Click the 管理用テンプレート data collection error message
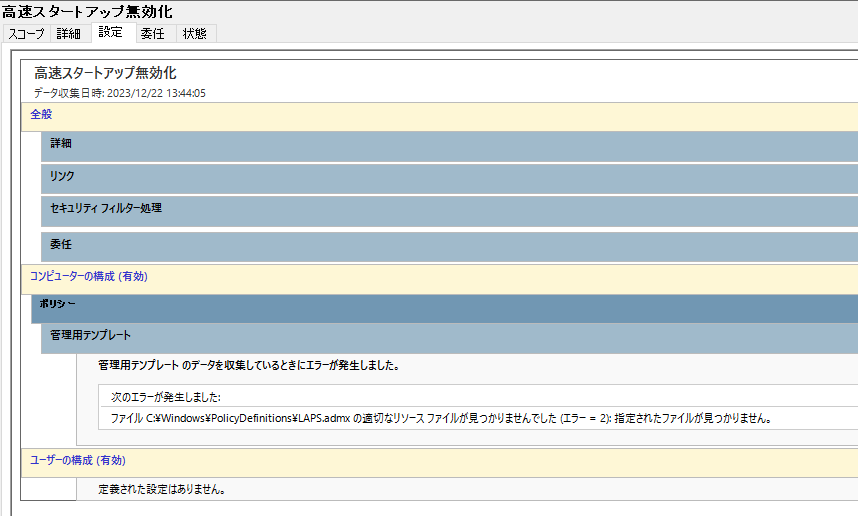Screen dimensions: 858x516 coord(249,366)
